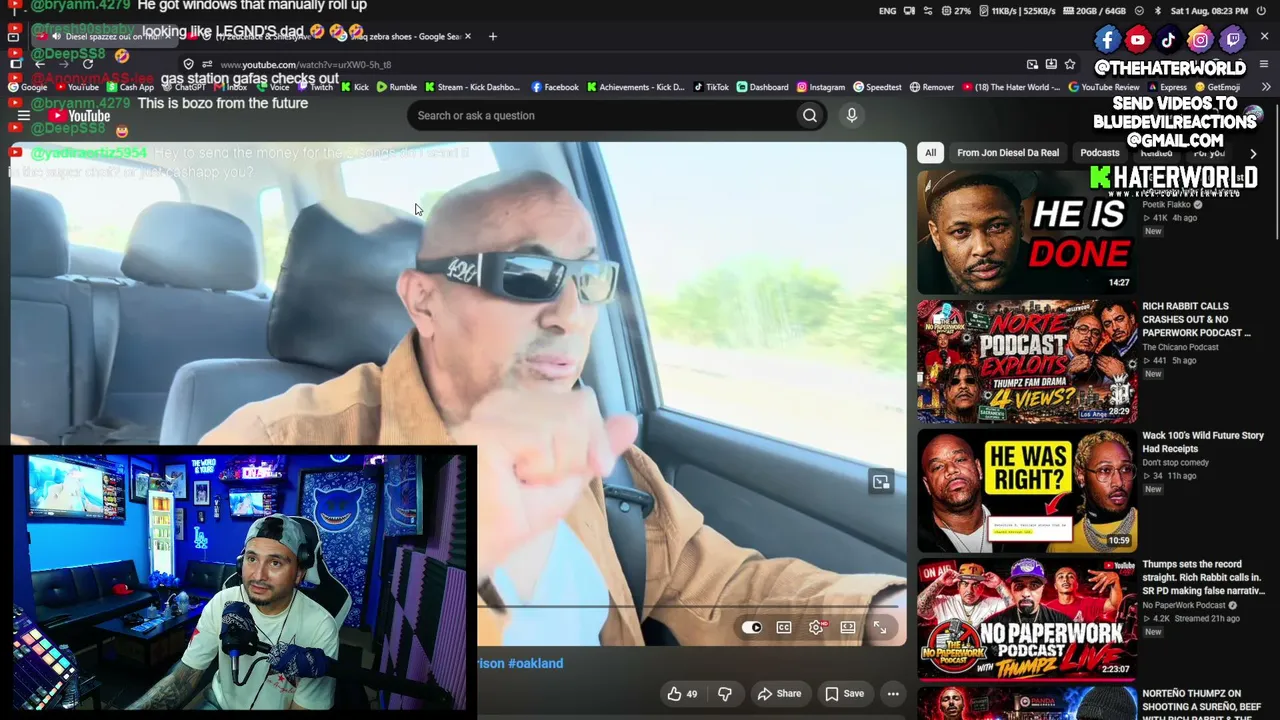Go back with the browser back arrow
Screen dimensions: 1280x720
[x=40, y=64]
